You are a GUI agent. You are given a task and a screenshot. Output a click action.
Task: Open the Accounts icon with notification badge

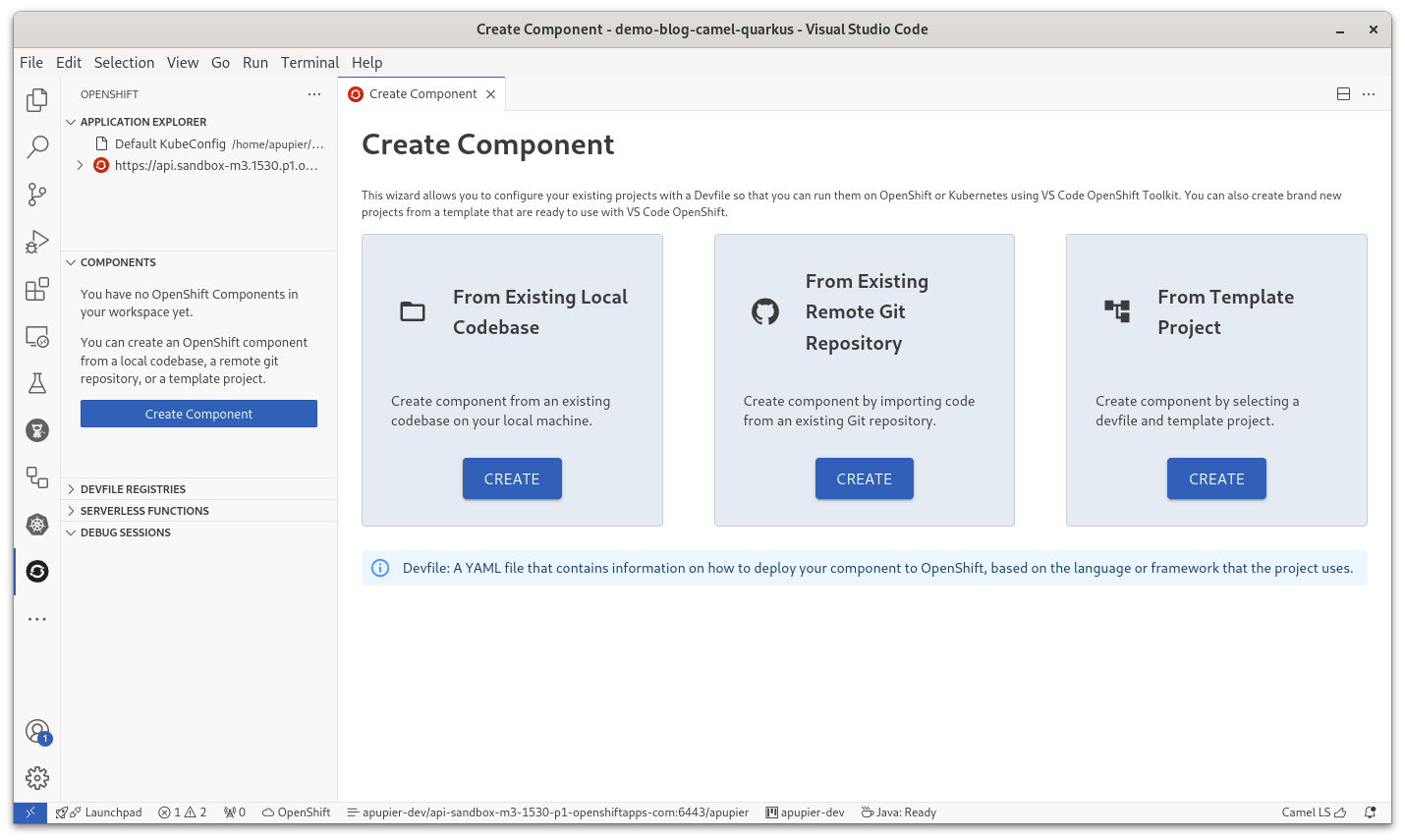point(36,731)
